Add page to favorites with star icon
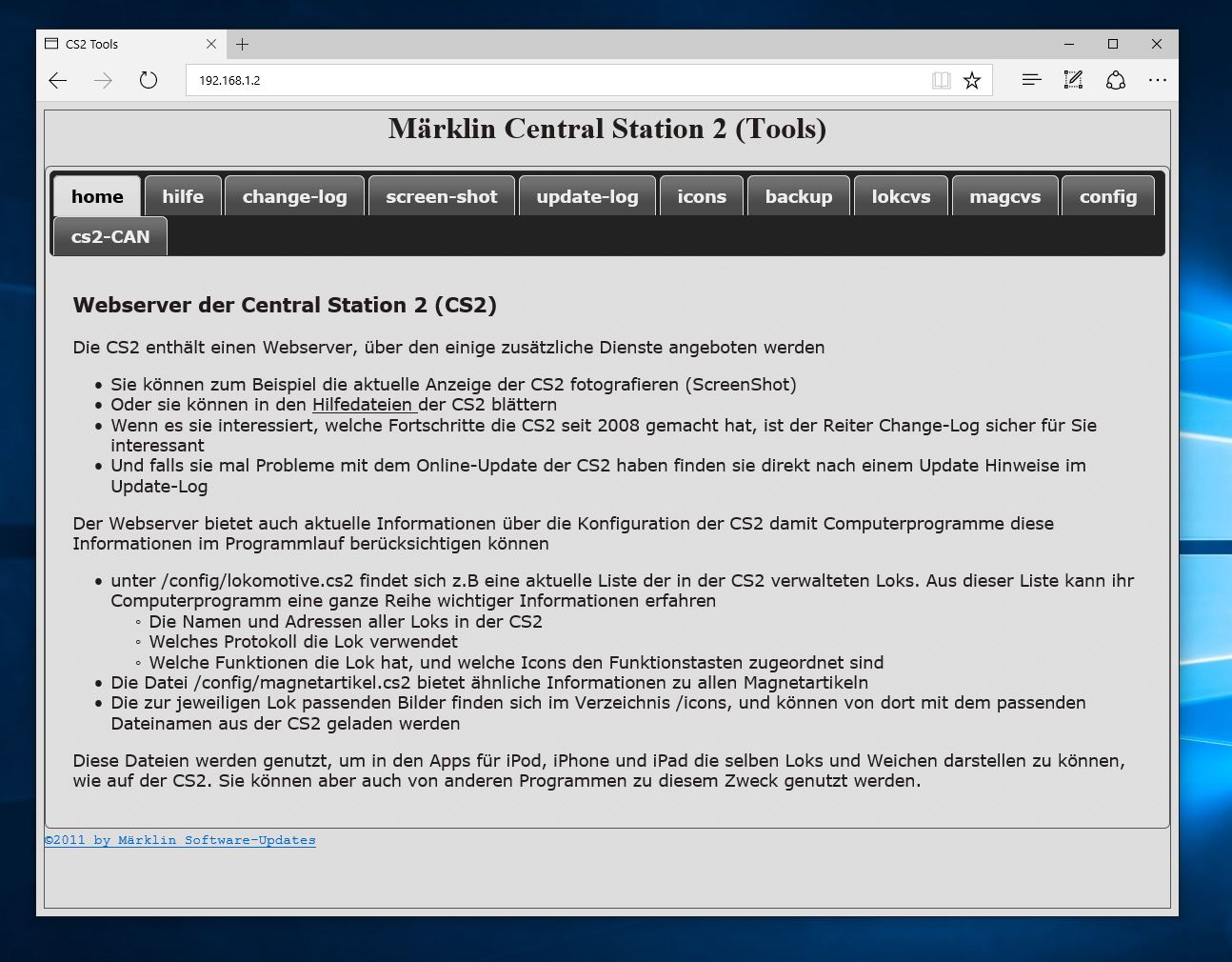Screen dimensions: 1232x962 coord(971,80)
